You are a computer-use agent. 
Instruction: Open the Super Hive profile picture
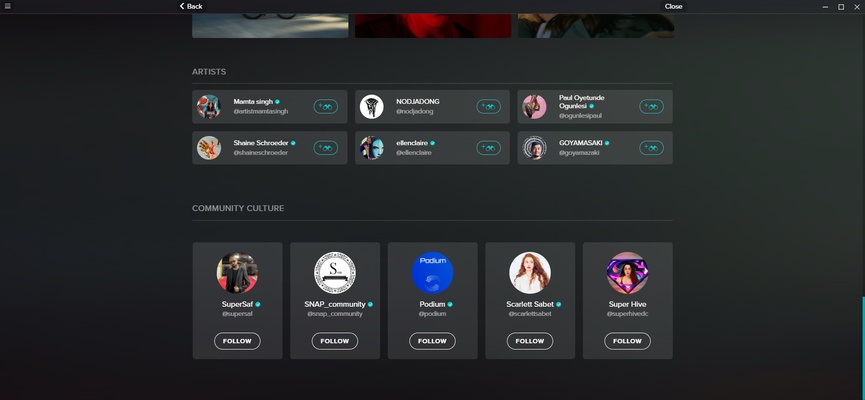627,273
